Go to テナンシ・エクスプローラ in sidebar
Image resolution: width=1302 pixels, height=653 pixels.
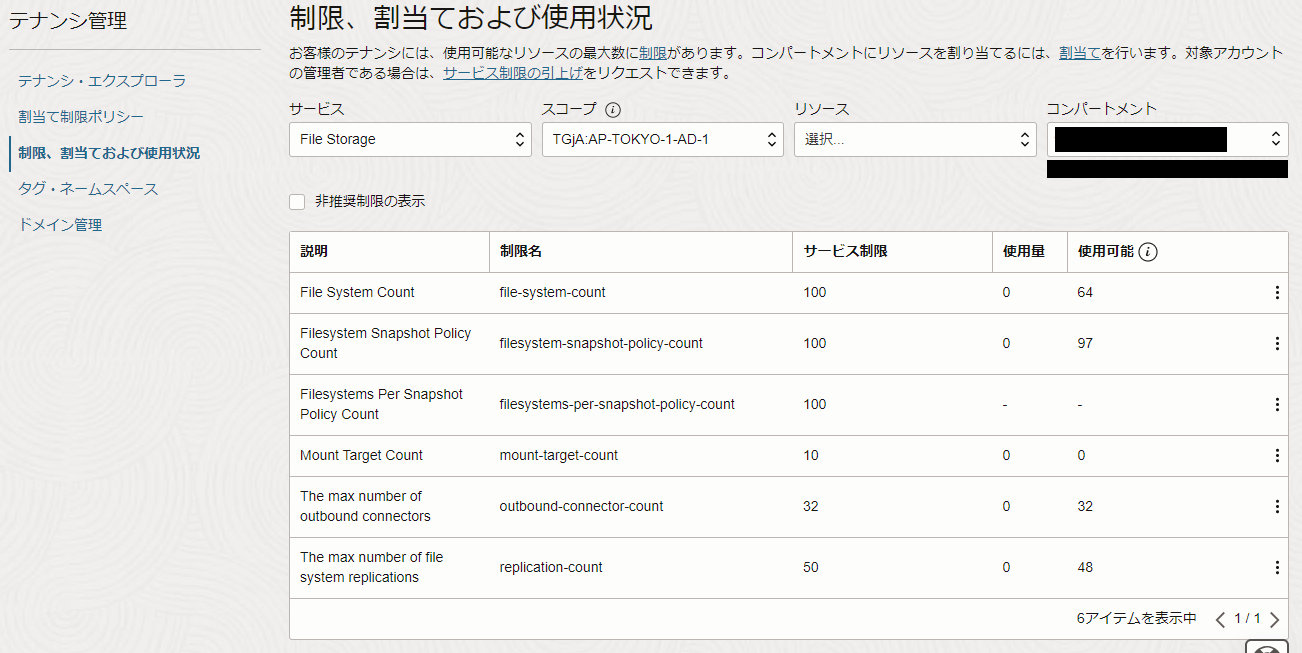click(x=102, y=80)
